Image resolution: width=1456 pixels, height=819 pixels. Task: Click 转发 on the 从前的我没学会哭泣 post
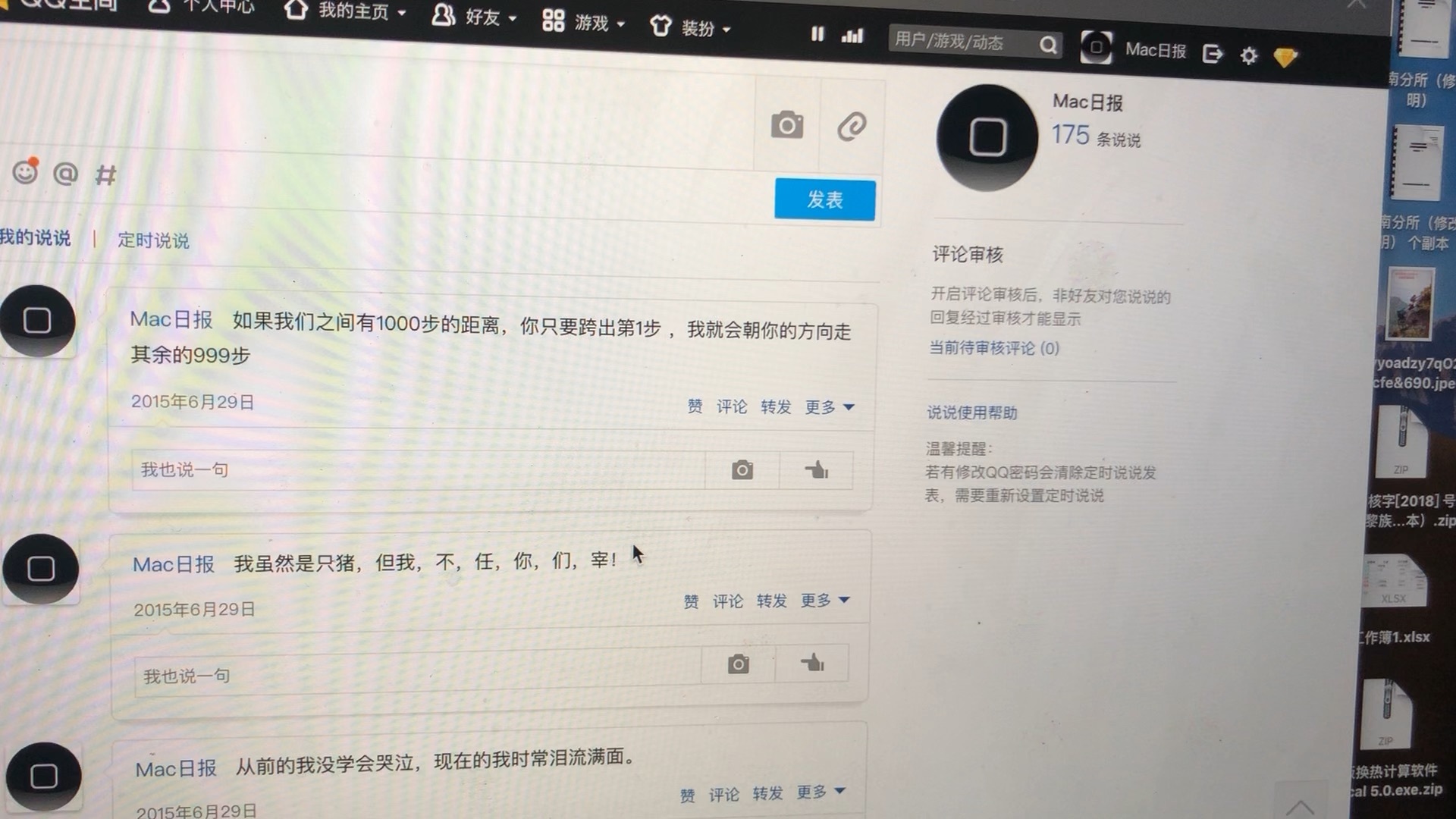point(767,793)
